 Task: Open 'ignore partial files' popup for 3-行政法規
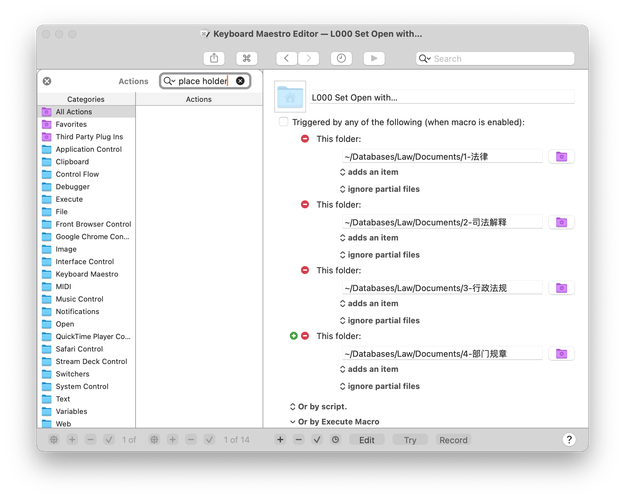point(380,321)
